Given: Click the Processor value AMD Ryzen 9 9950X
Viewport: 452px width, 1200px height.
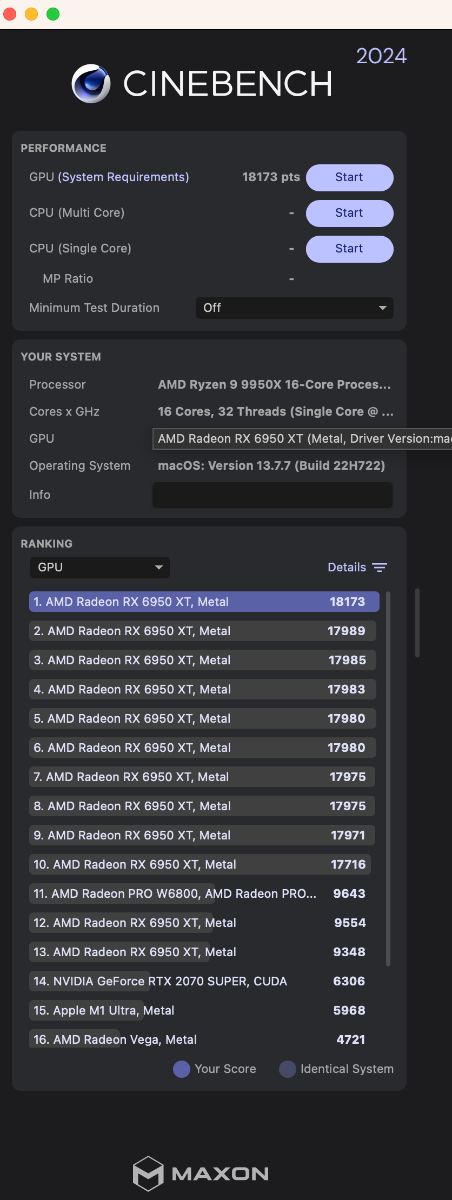Looking at the screenshot, I should (x=275, y=385).
